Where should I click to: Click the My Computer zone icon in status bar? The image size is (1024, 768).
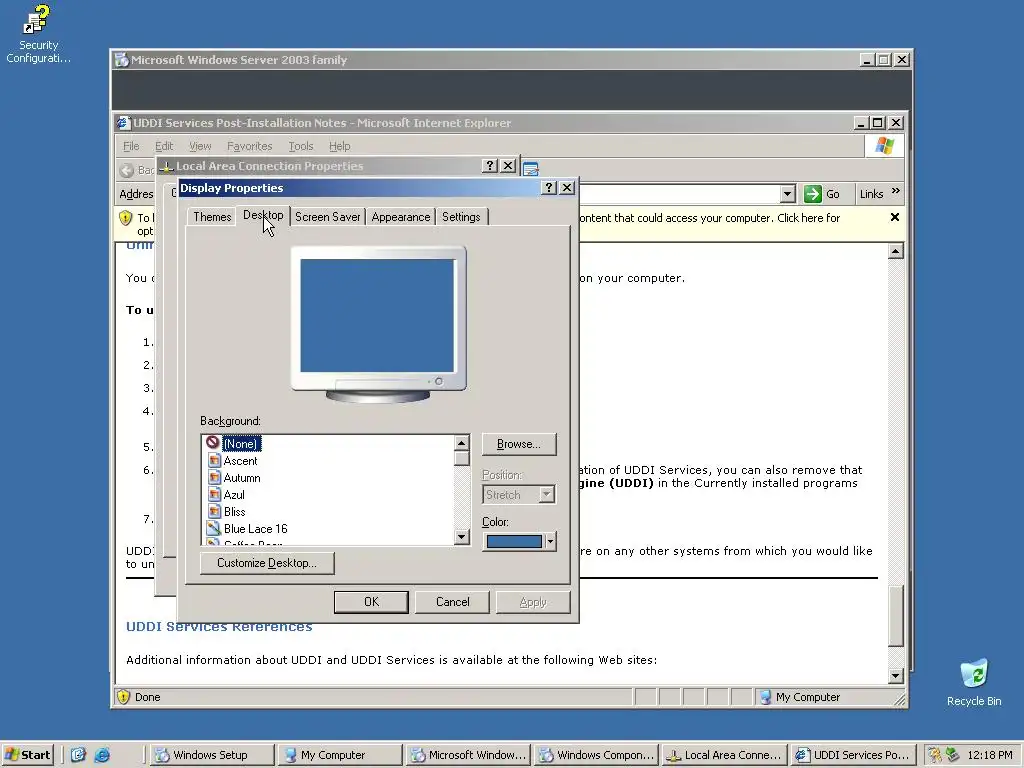click(x=765, y=697)
